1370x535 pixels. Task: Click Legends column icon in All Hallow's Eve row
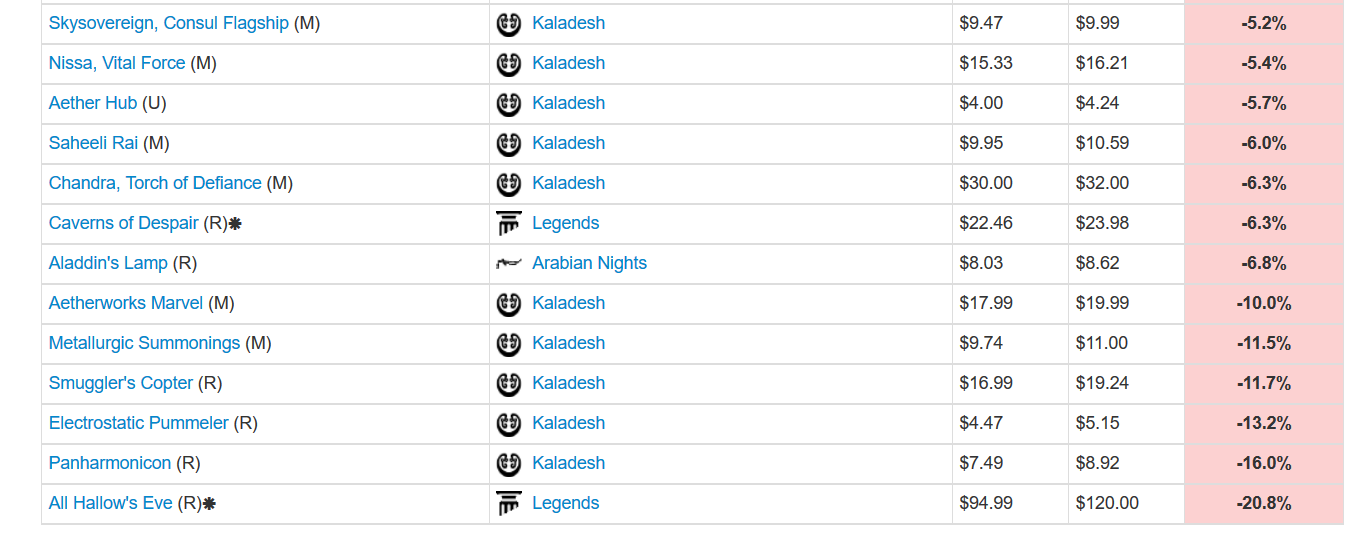[x=509, y=503]
